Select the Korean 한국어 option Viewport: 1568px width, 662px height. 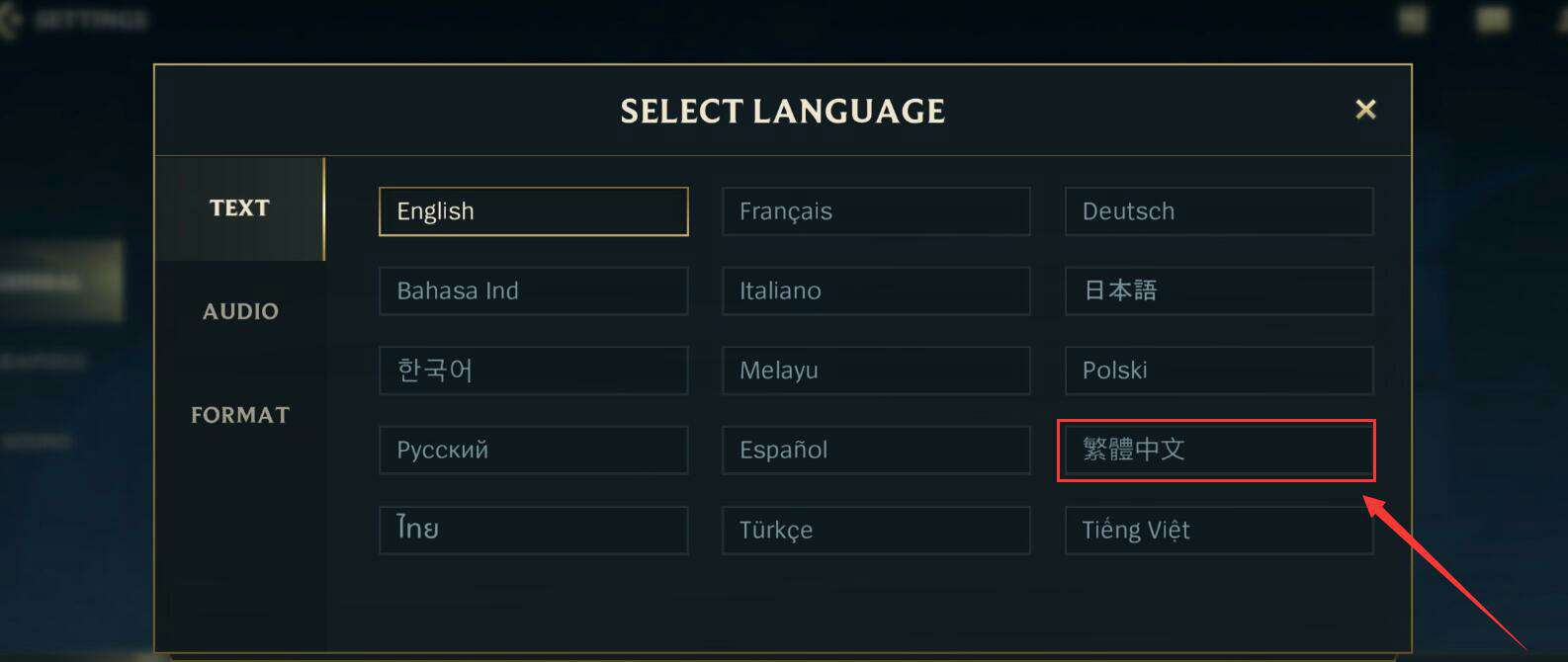[x=533, y=371]
